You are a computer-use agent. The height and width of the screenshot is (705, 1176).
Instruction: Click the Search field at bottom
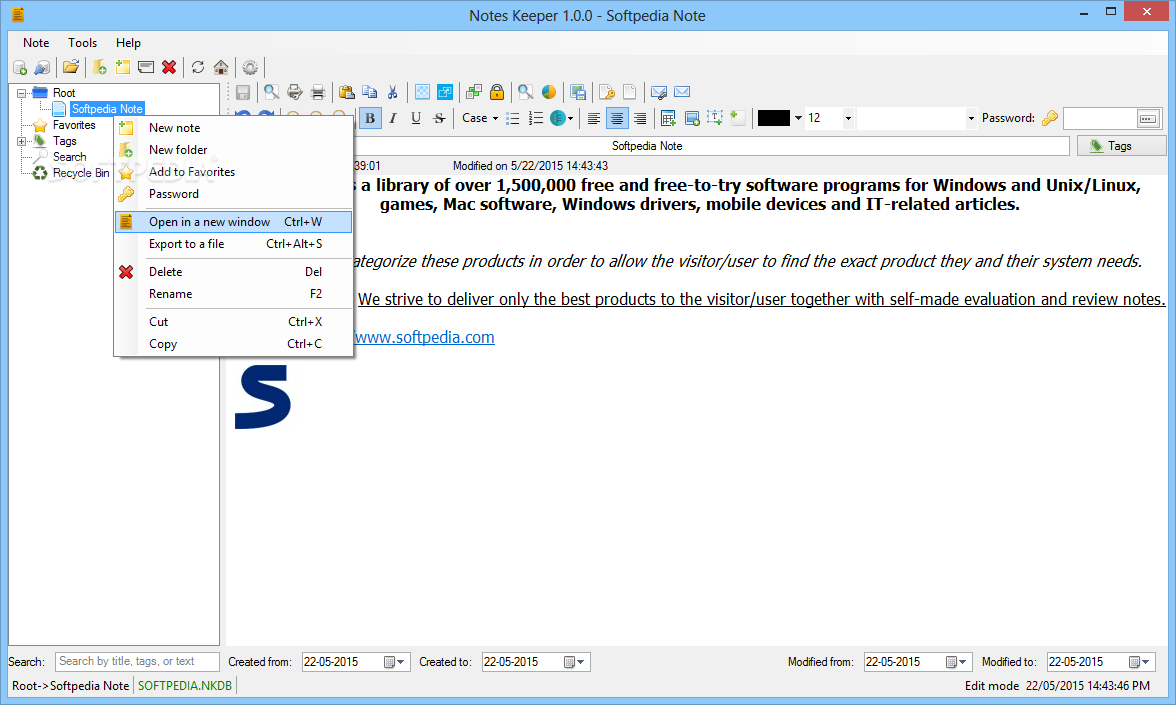coord(137,662)
